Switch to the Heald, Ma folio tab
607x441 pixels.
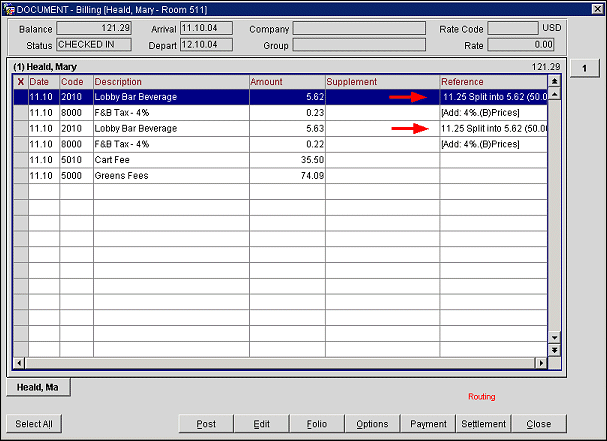[x=38, y=388]
